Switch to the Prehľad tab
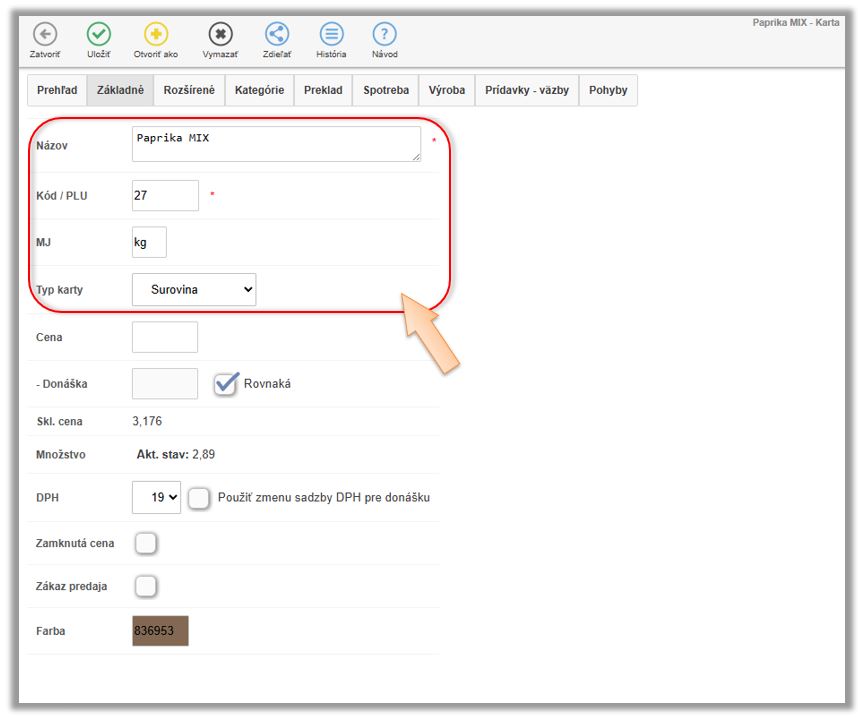The width and height of the screenshot is (858, 717). pyautogui.click(x=57, y=90)
